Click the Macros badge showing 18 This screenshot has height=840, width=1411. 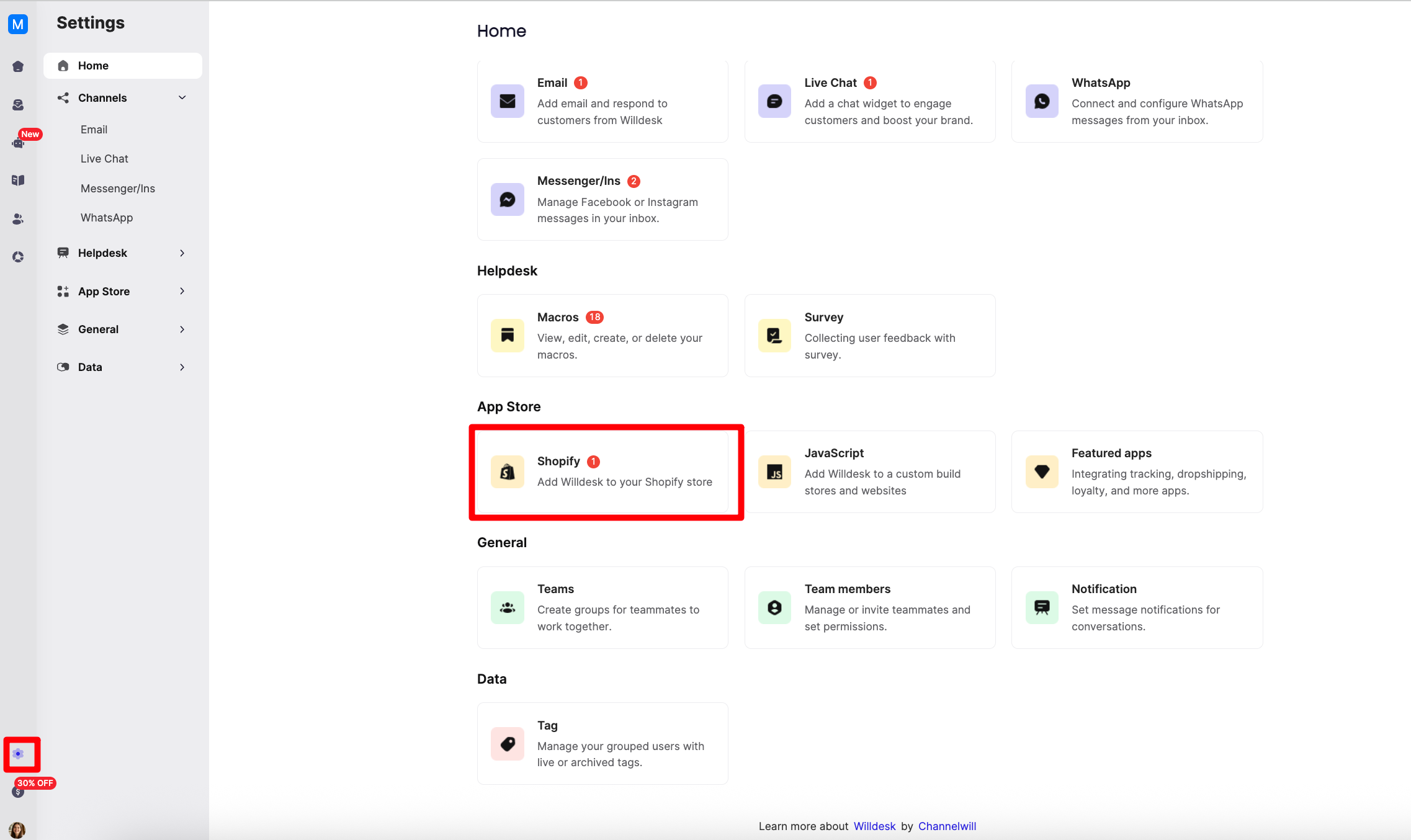pos(594,318)
